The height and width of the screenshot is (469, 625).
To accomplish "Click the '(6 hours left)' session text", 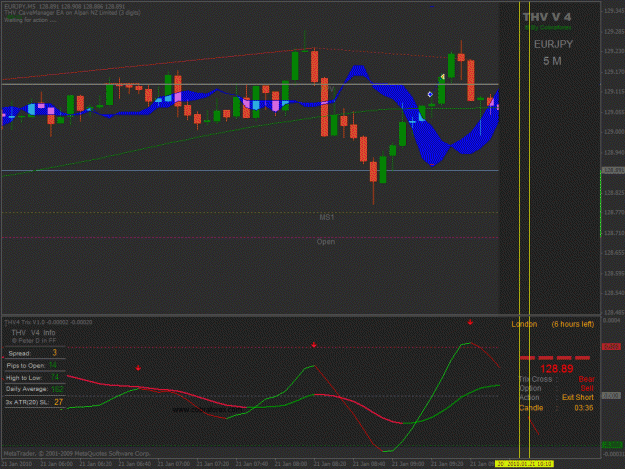I will [x=573, y=324].
